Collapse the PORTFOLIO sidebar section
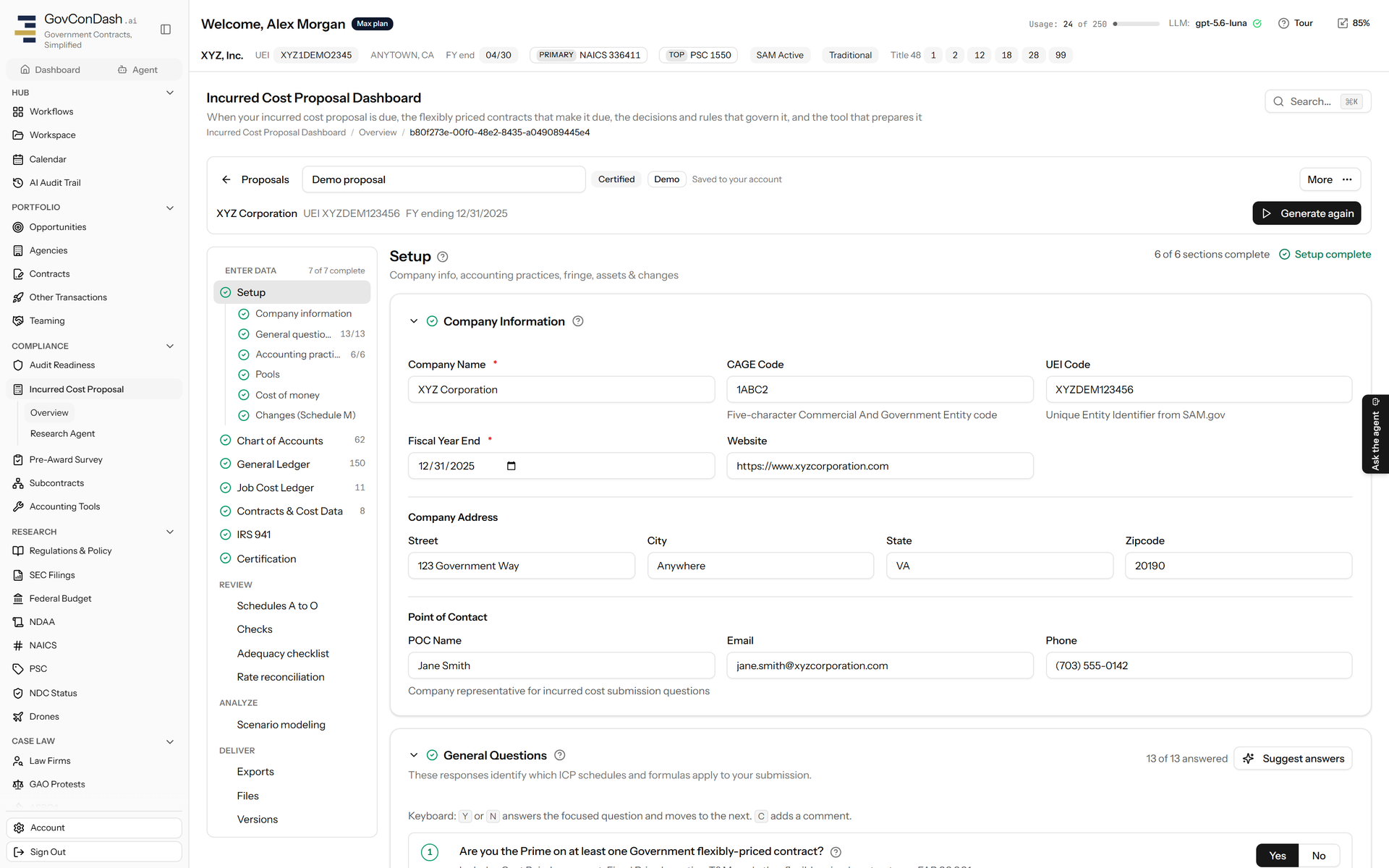The image size is (1389, 868). 170,208
